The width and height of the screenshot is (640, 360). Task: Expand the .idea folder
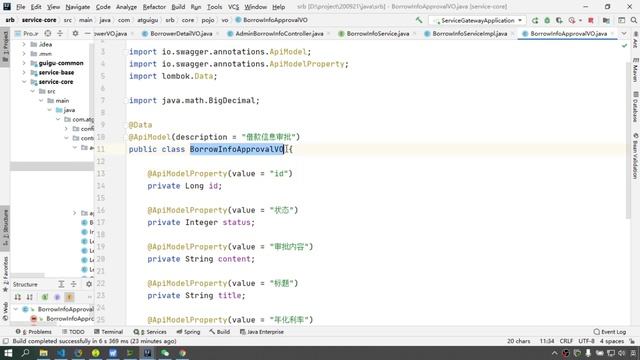24,44
